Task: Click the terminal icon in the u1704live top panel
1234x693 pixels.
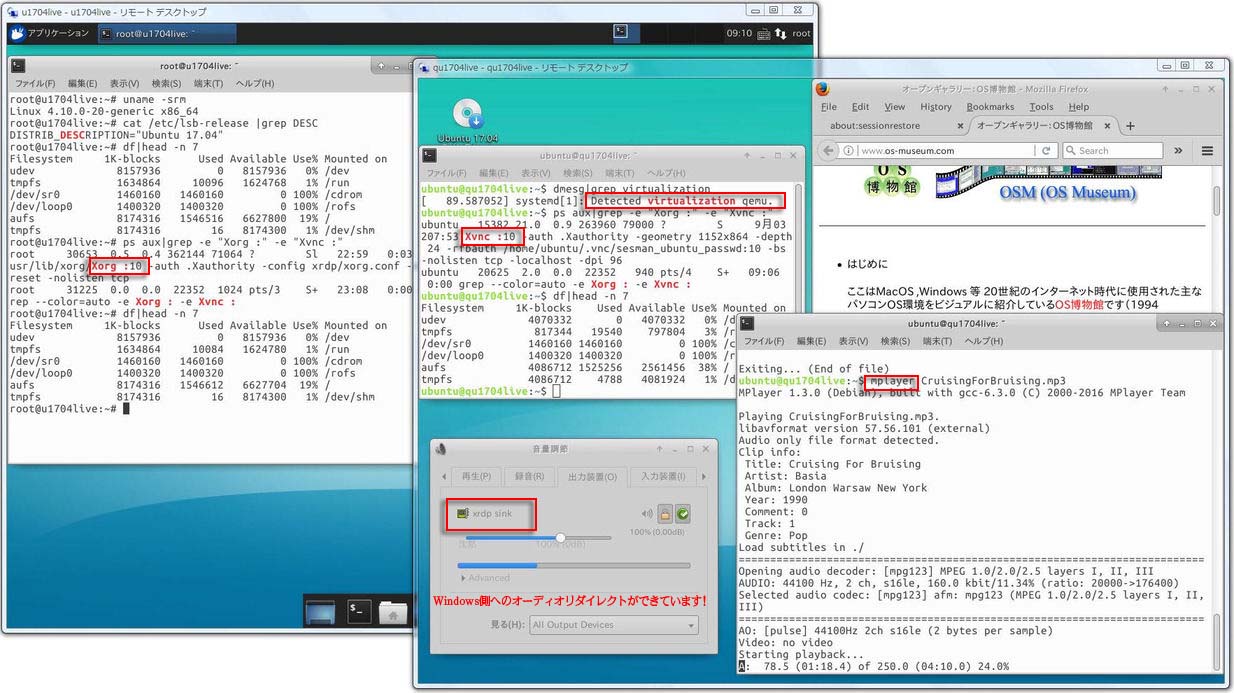Action: tap(621, 33)
